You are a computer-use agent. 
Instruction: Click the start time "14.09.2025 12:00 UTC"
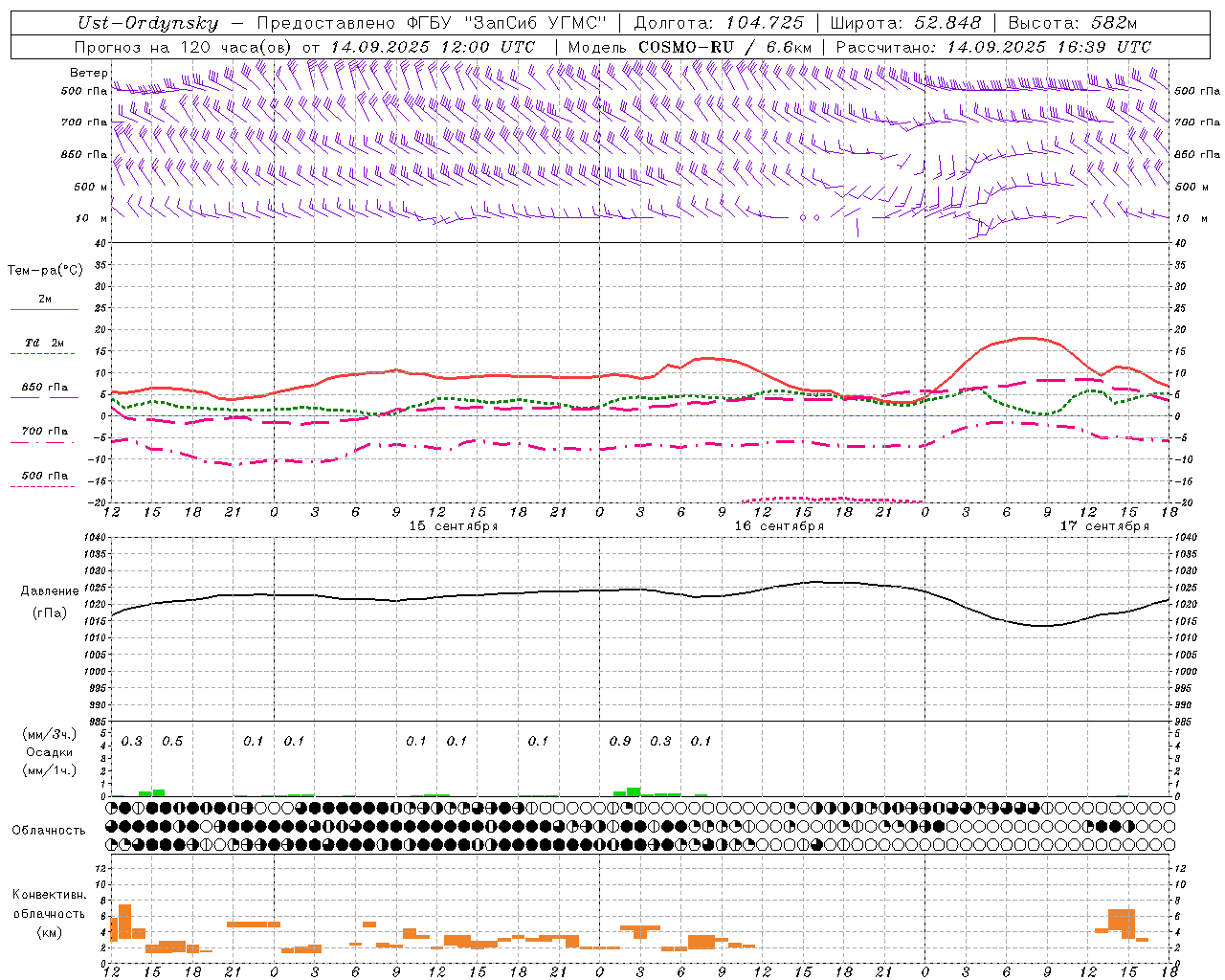(x=433, y=47)
